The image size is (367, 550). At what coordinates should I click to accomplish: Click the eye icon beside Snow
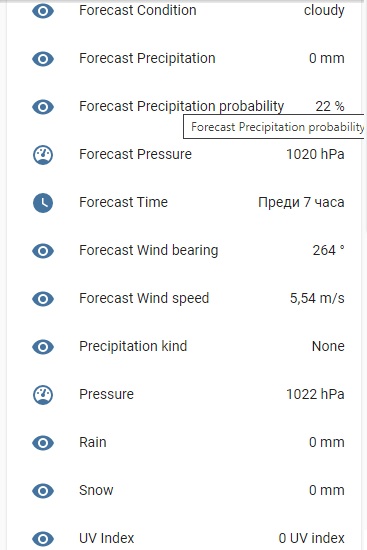point(43,491)
